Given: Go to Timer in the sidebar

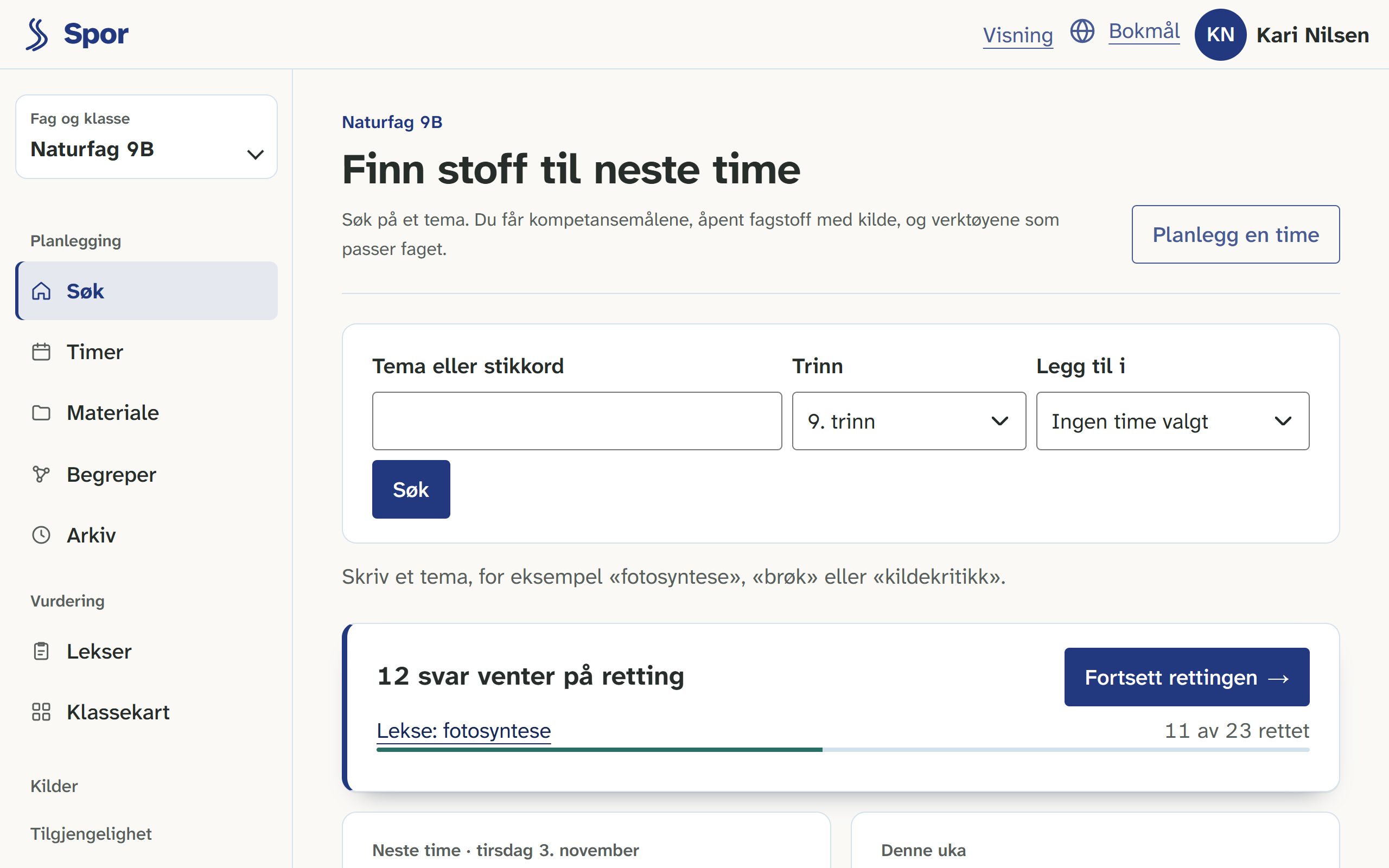Looking at the screenshot, I should pos(146,352).
